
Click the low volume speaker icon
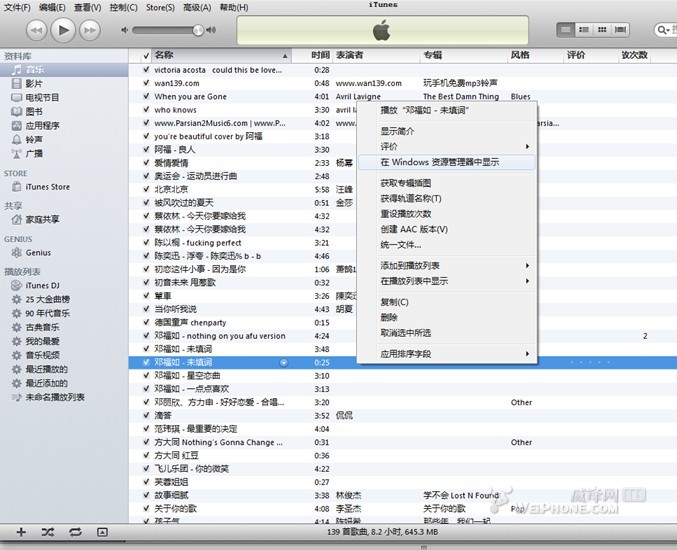(x=124, y=30)
